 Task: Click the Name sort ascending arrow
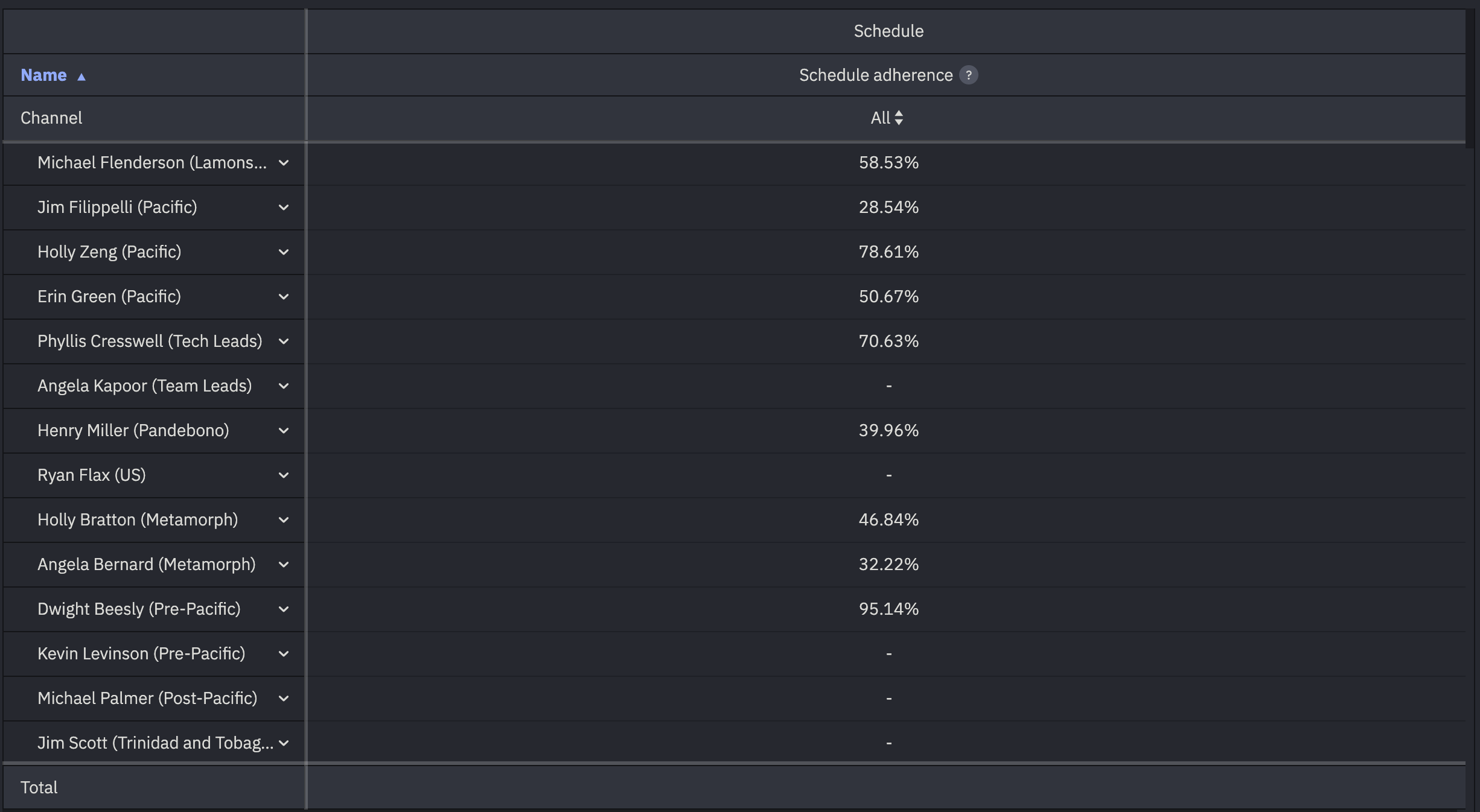click(81, 76)
